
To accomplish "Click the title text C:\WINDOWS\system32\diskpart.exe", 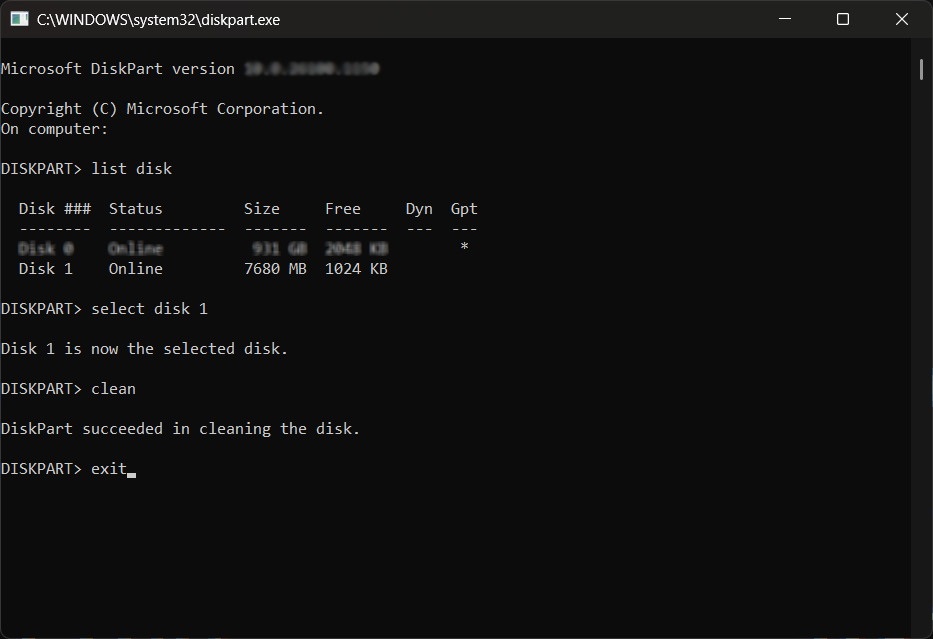I will [x=158, y=20].
